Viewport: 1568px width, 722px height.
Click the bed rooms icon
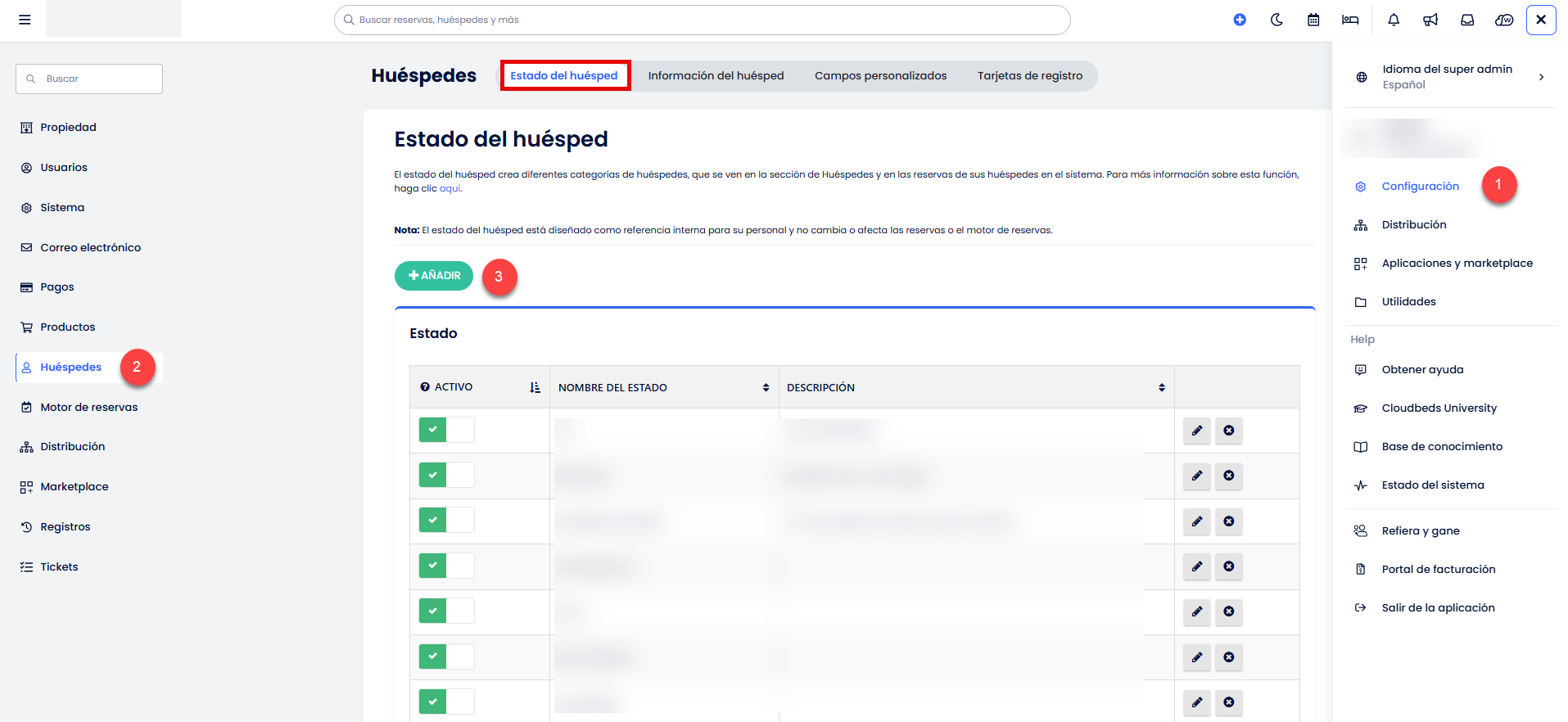pos(1350,20)
